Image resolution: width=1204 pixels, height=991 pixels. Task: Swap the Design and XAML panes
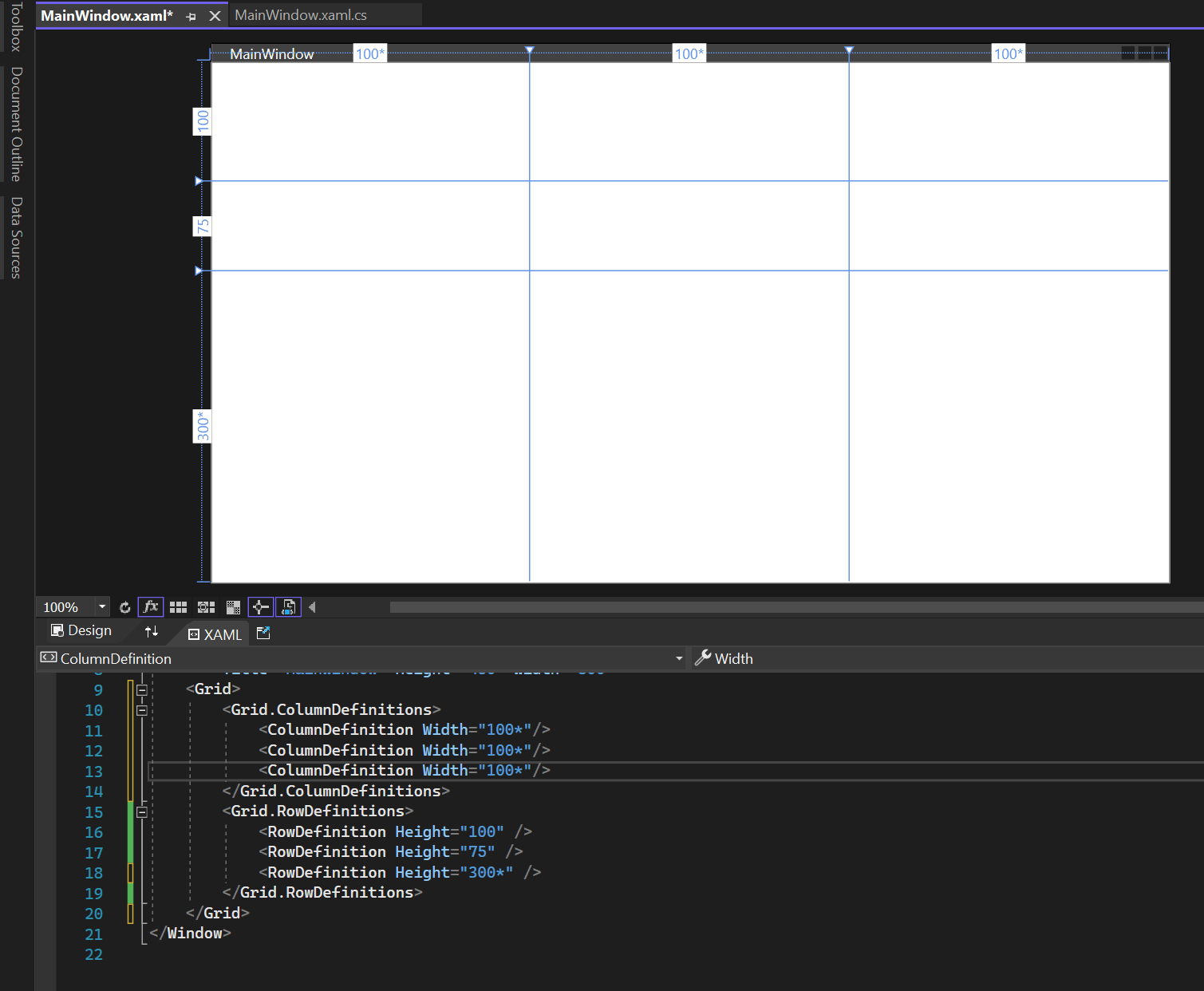tap(152, 632)
